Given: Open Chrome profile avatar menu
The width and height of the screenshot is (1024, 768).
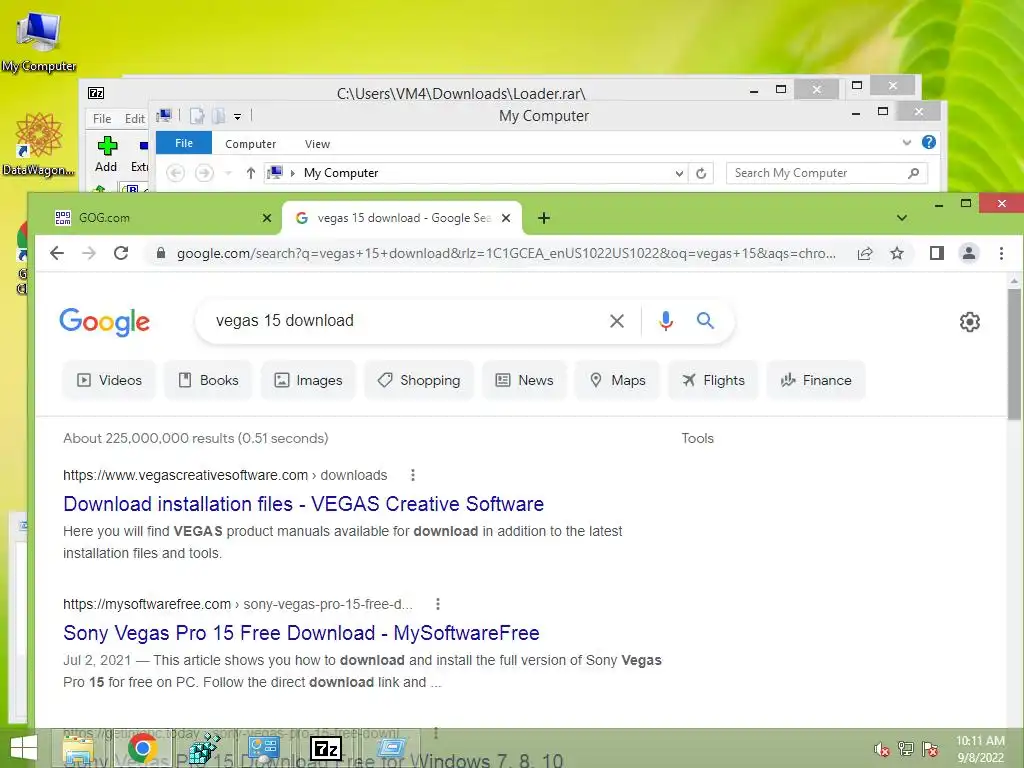Looking at the screenshot, I should click(x=969, y=253).
